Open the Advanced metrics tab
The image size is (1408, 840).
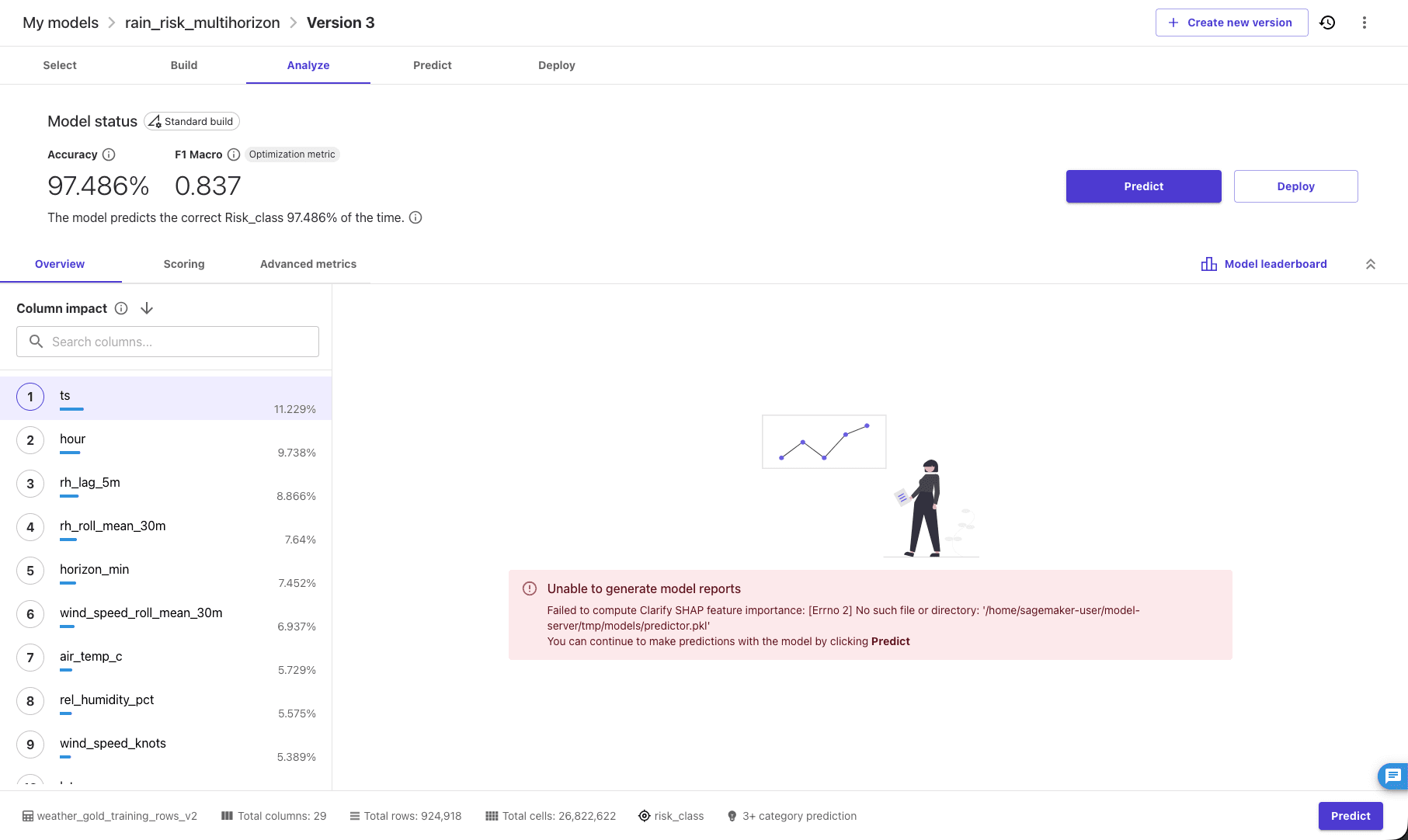(308, 264)
